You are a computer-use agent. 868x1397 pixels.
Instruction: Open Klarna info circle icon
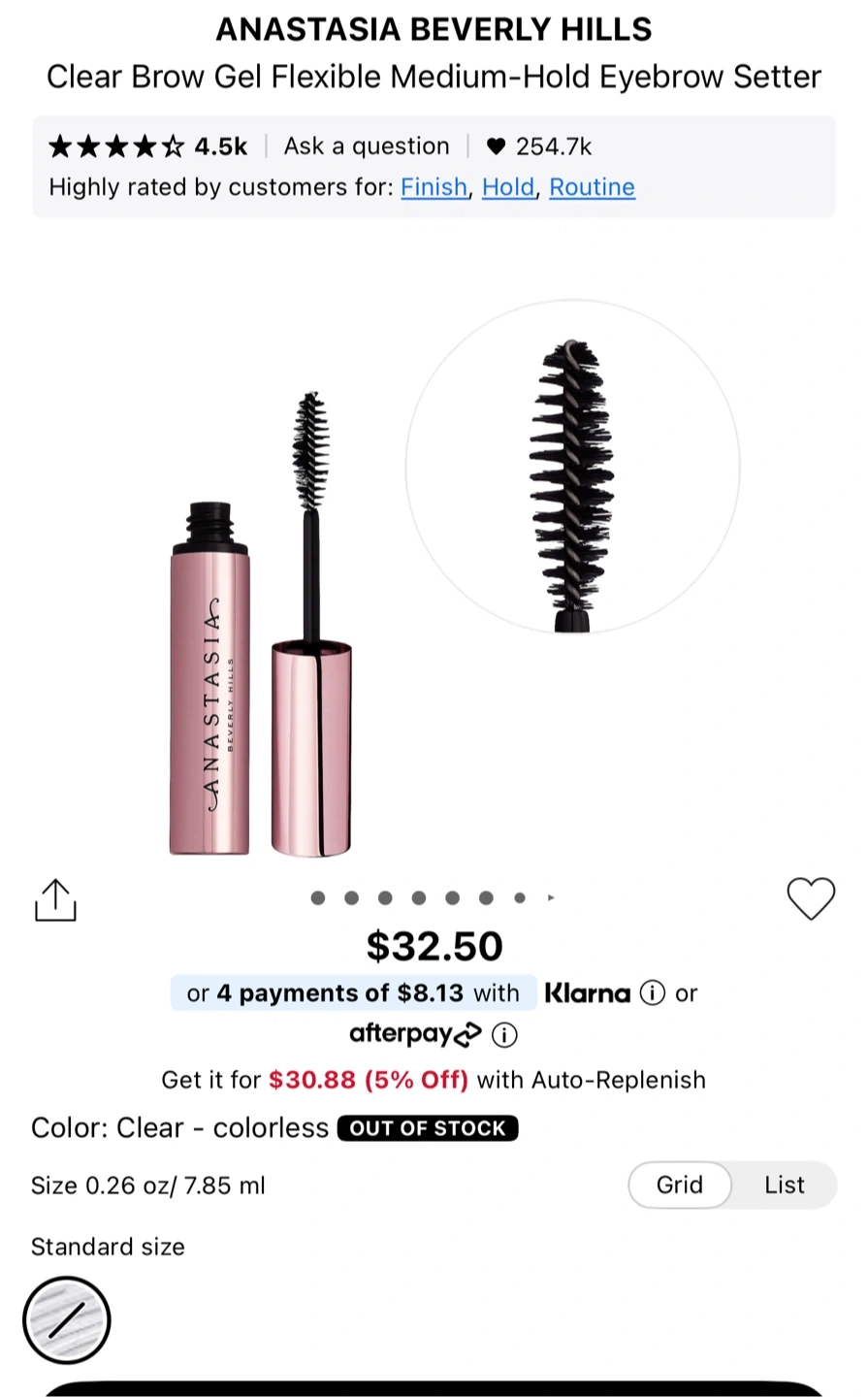coord(653,993)
